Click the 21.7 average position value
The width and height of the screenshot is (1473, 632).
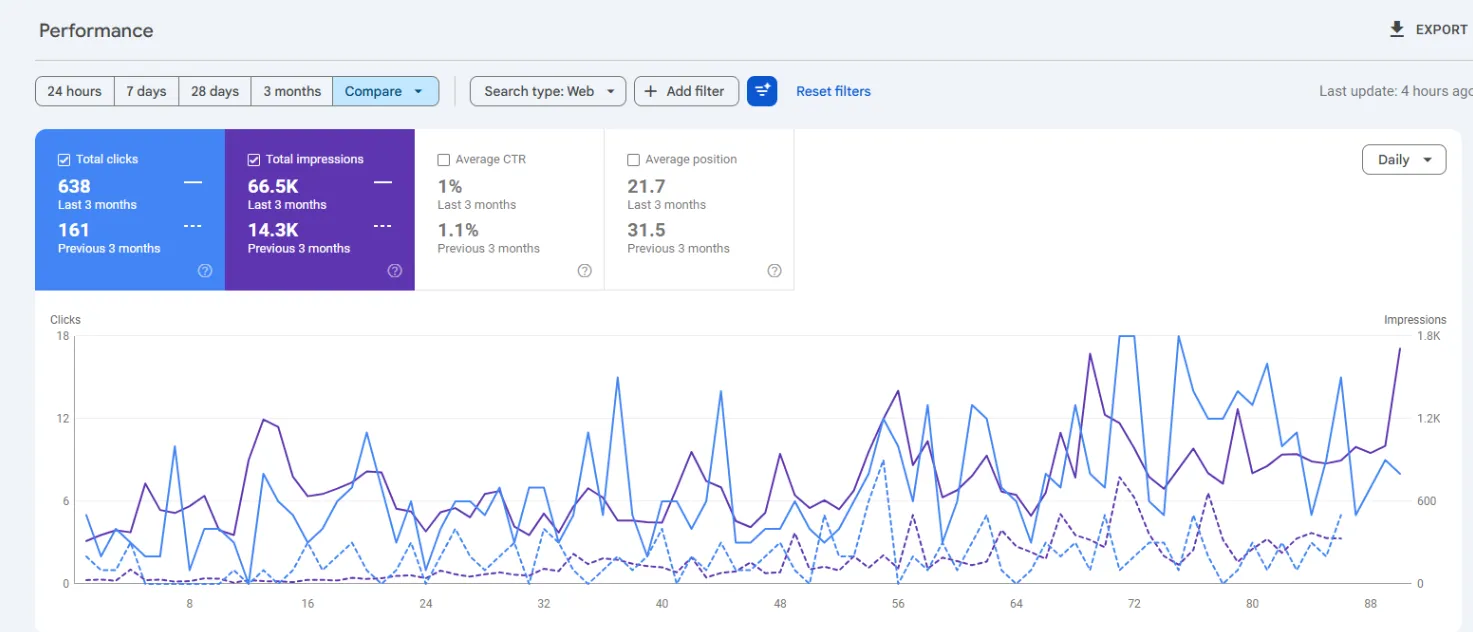646,186
